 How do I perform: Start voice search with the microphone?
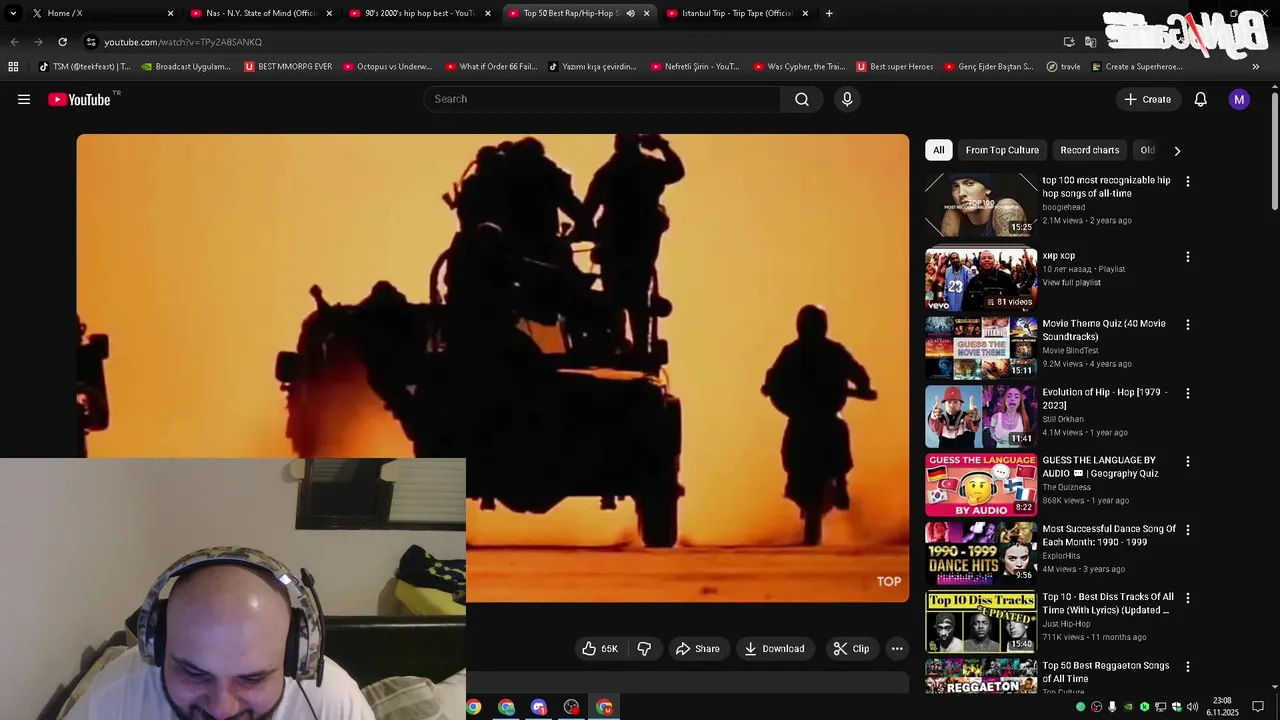[x=847, y=99]
